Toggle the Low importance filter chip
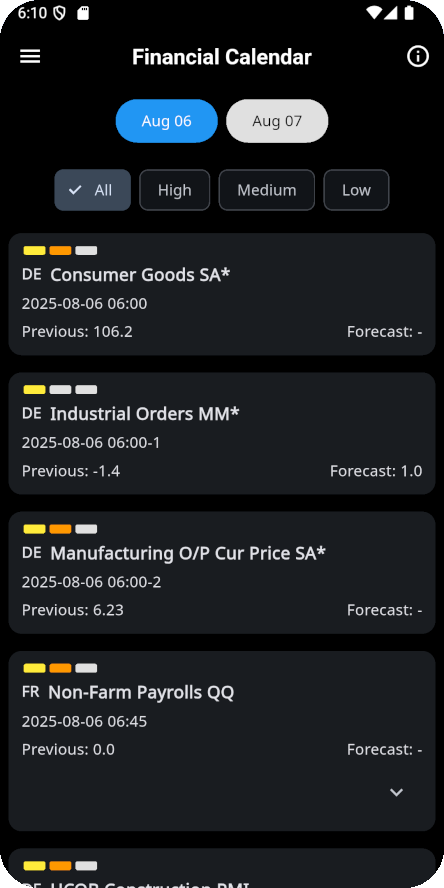This screenshot has height=888, width=444. tap(356, 190)
